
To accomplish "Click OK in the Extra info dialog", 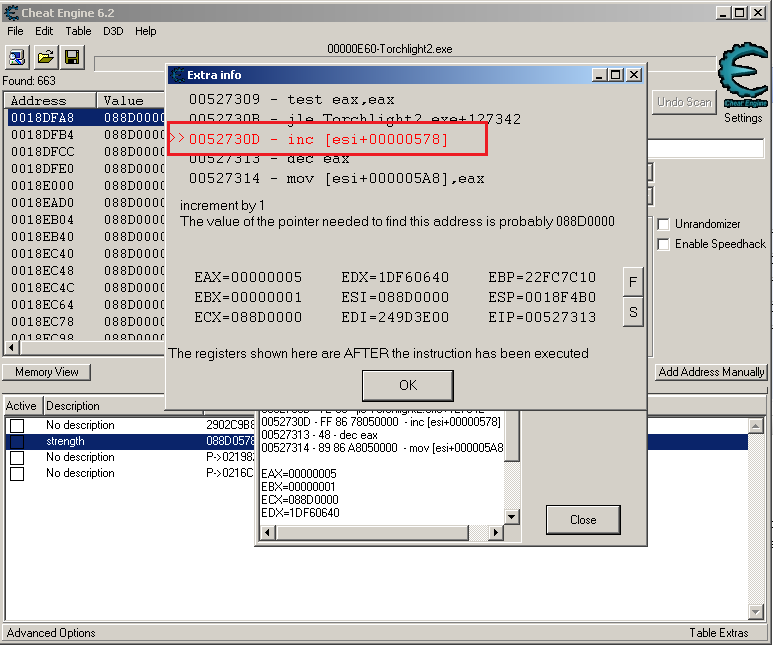I will 407,385.
